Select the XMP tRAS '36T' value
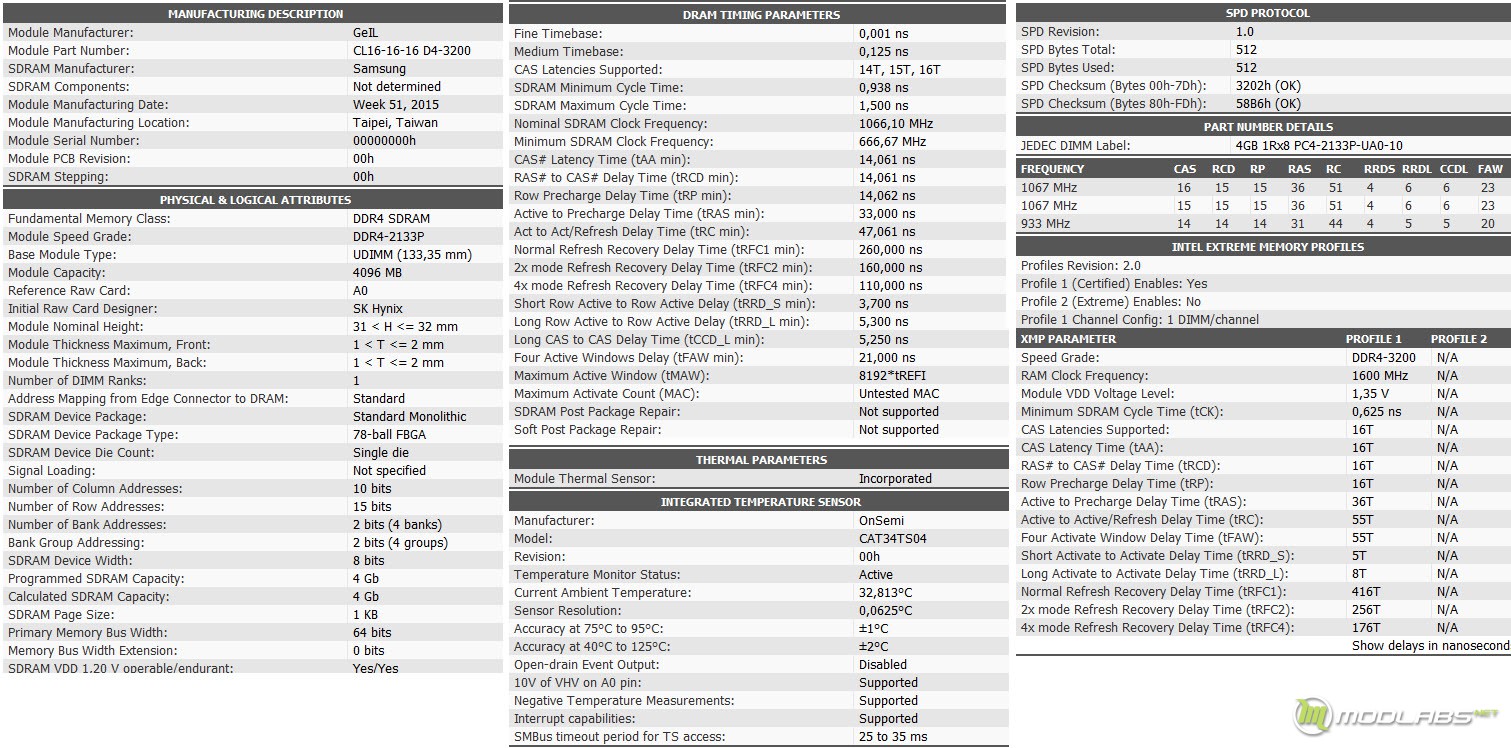Viewport: 1511px width, 748px height. click(x=1363, y=502)
